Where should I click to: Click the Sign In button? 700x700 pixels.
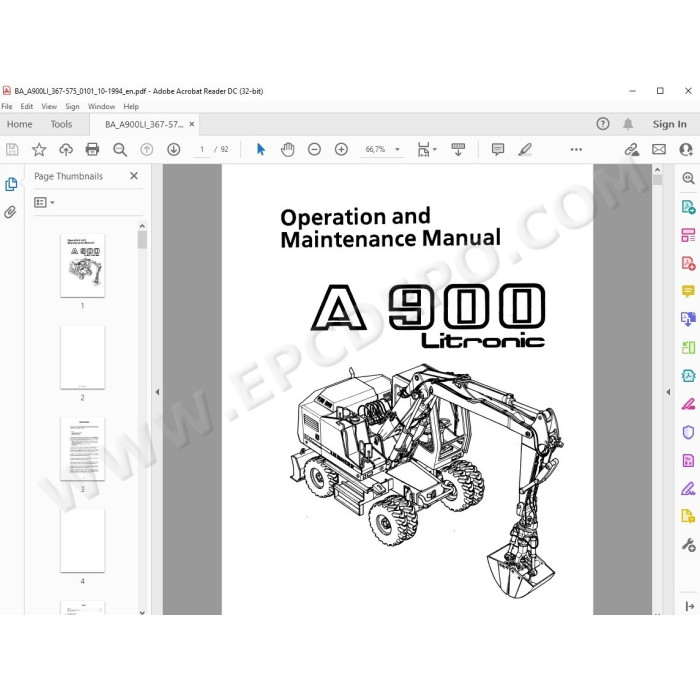click(669, 124)
